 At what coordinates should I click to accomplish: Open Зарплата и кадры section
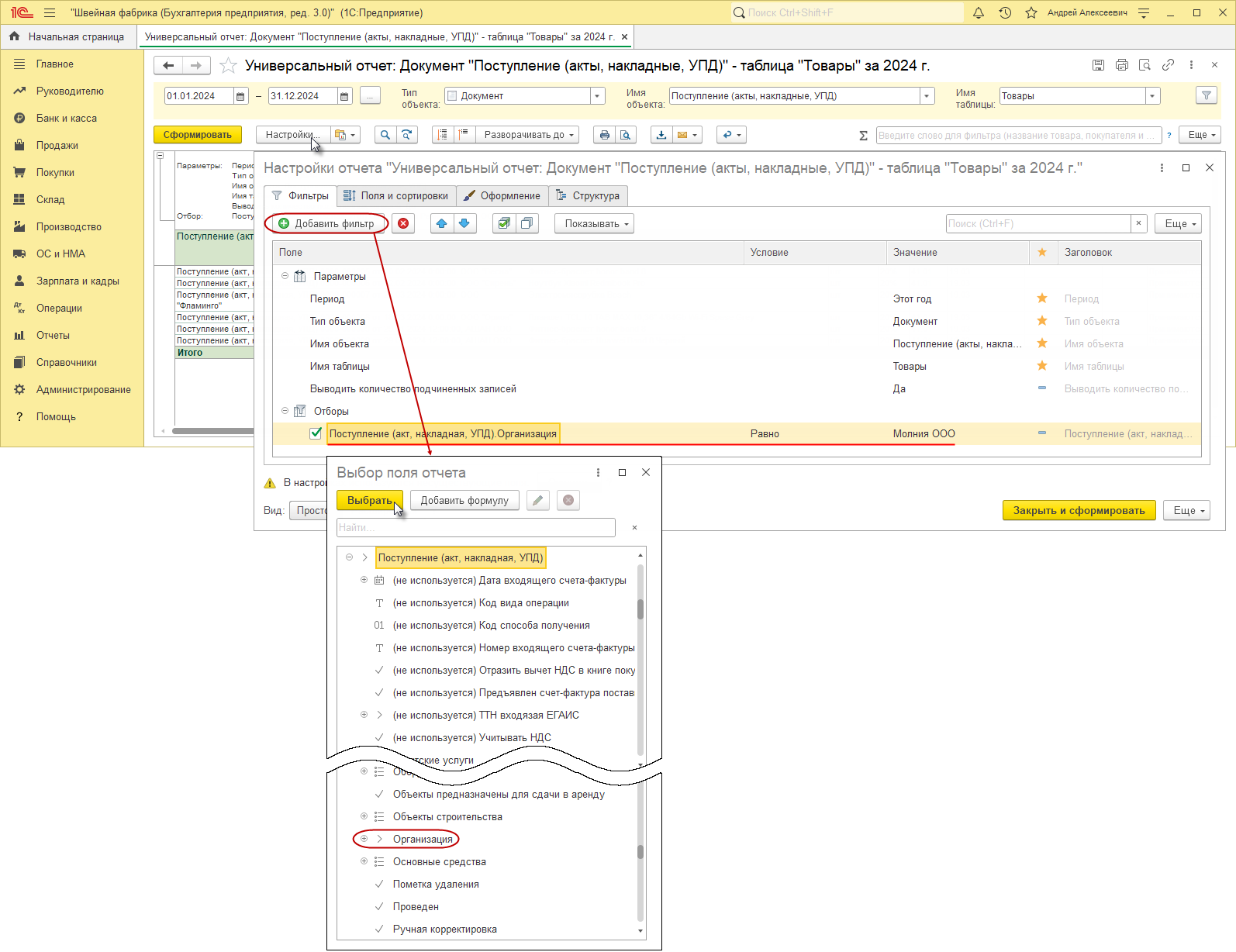[78, 281]
